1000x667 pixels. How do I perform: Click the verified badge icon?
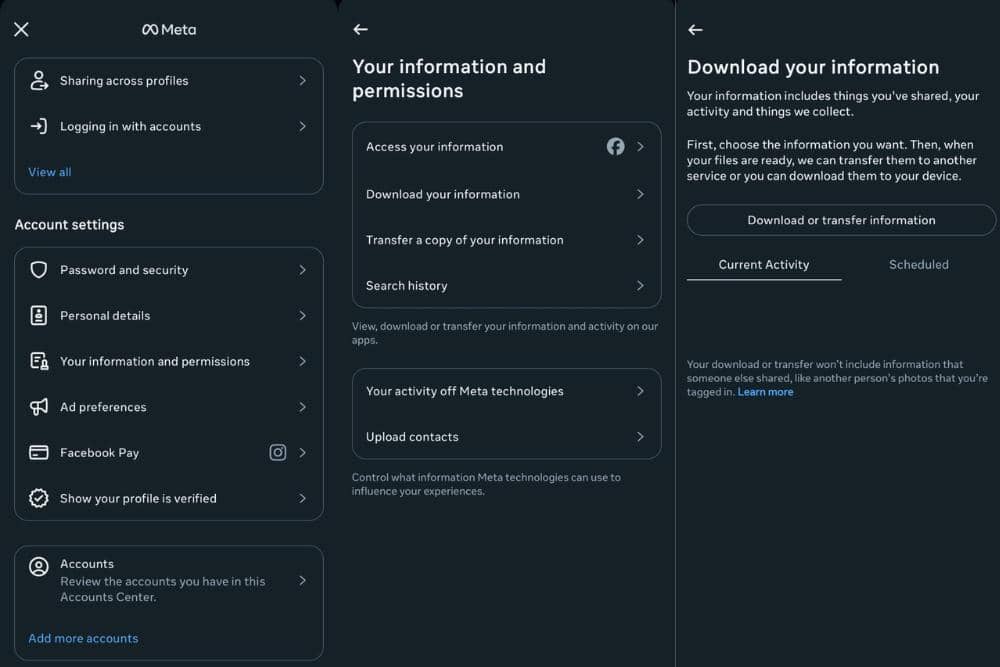click(x=39, y=498)
